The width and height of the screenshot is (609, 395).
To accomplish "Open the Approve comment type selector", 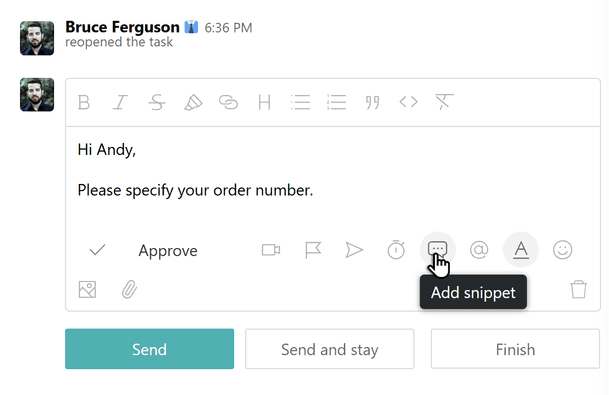I will (143, 251).
